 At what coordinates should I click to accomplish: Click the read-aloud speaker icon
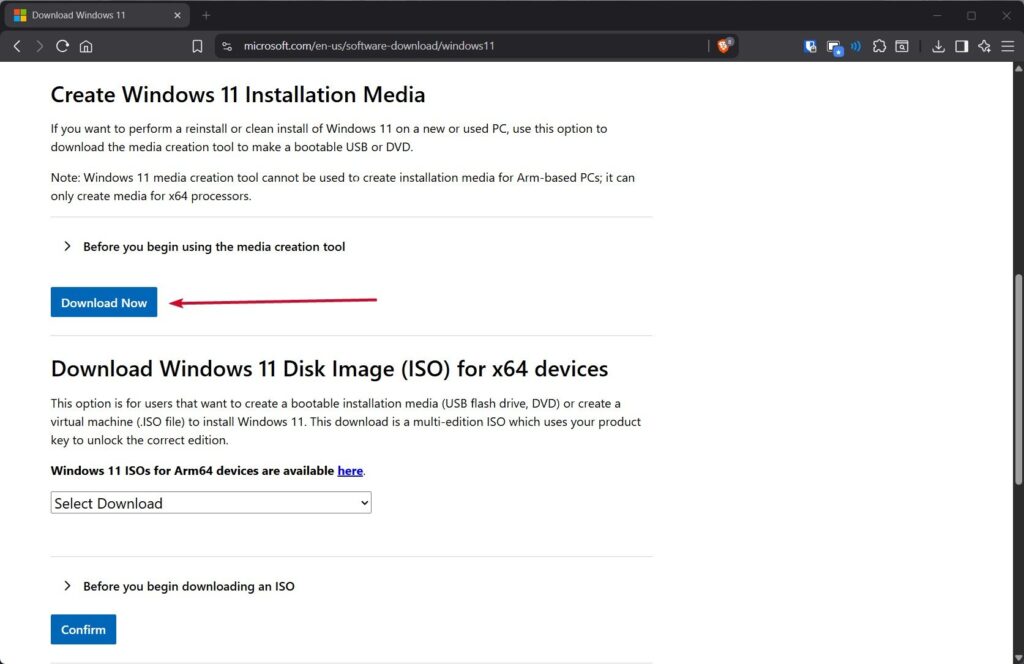[855, 46]
